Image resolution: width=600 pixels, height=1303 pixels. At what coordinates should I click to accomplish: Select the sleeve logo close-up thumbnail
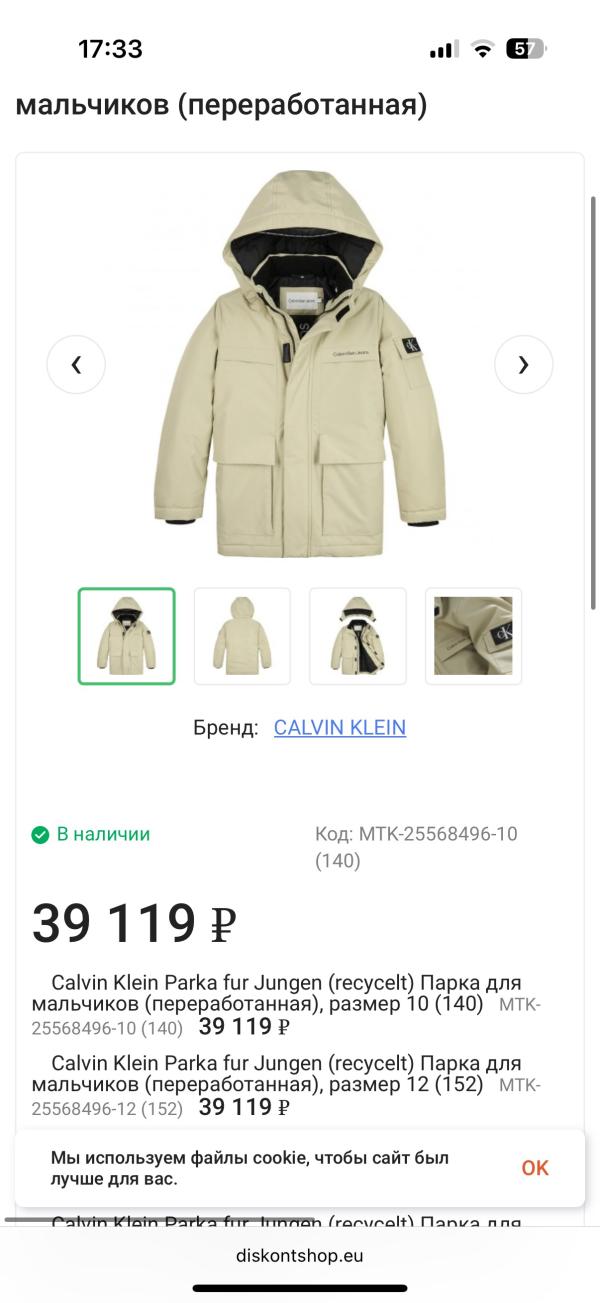[473, 636]
